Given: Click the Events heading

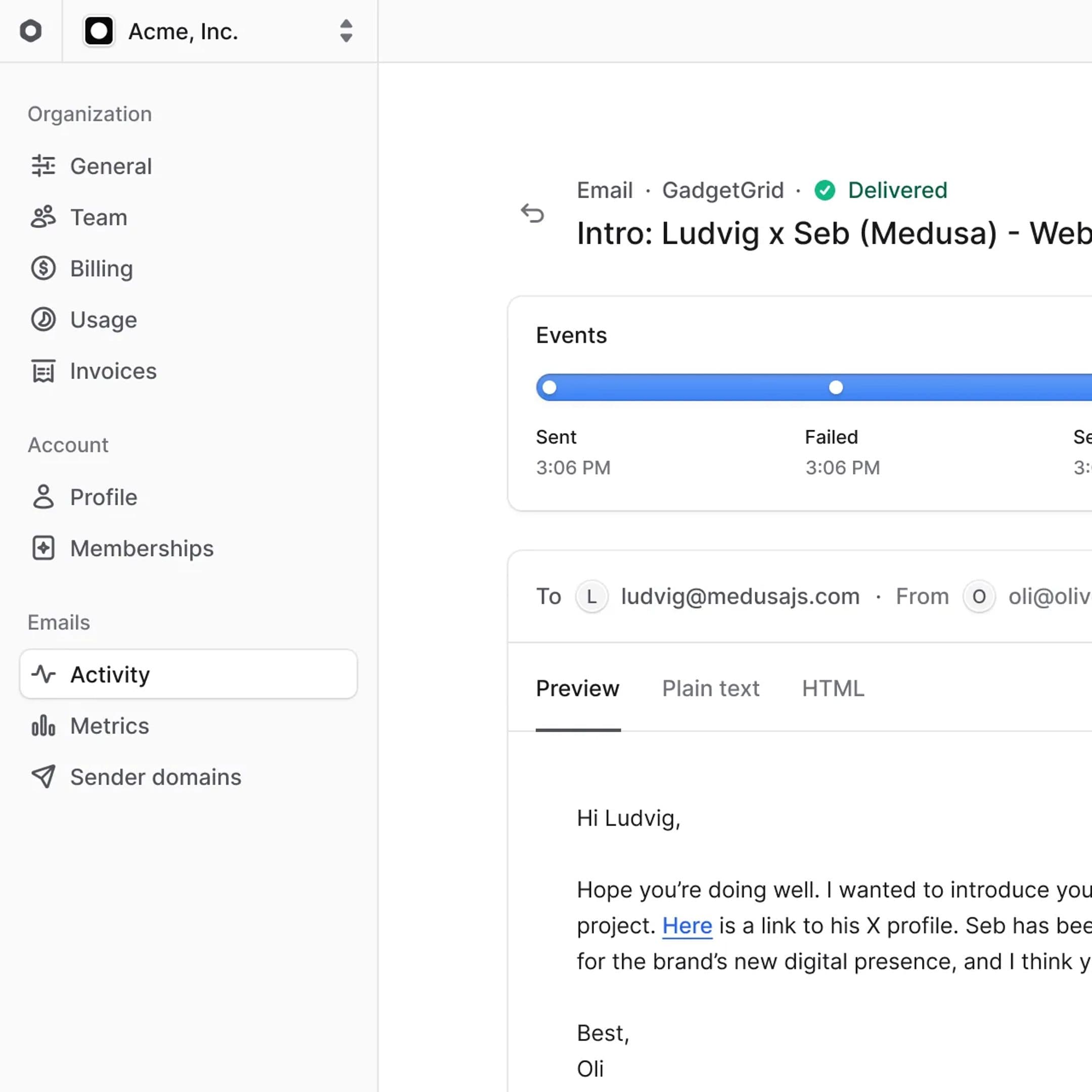Looking at the screenshot, I should tap(571, 335).
